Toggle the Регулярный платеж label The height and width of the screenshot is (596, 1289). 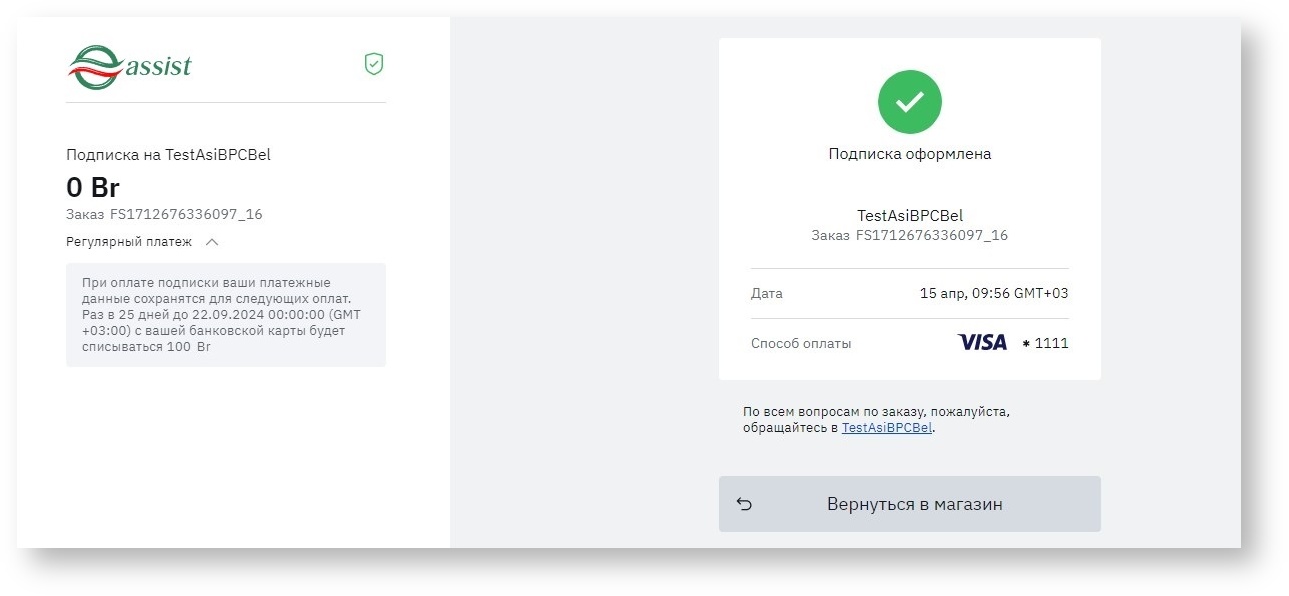129,242
